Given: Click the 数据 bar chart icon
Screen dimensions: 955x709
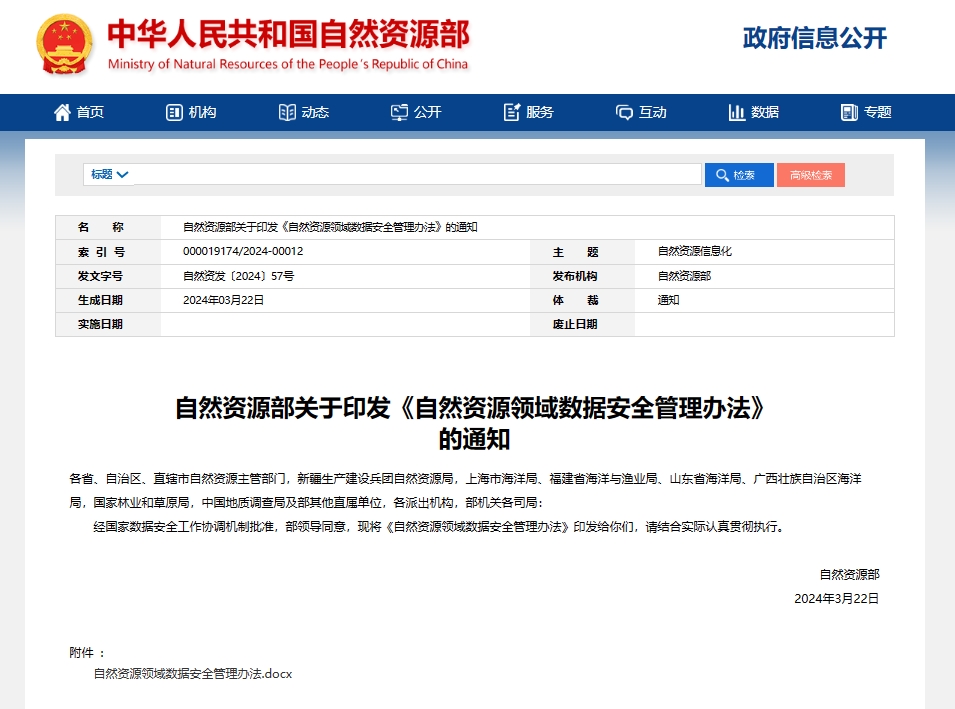Looking at the screenshot, I should pyautogui.click(x=737, y=112).
